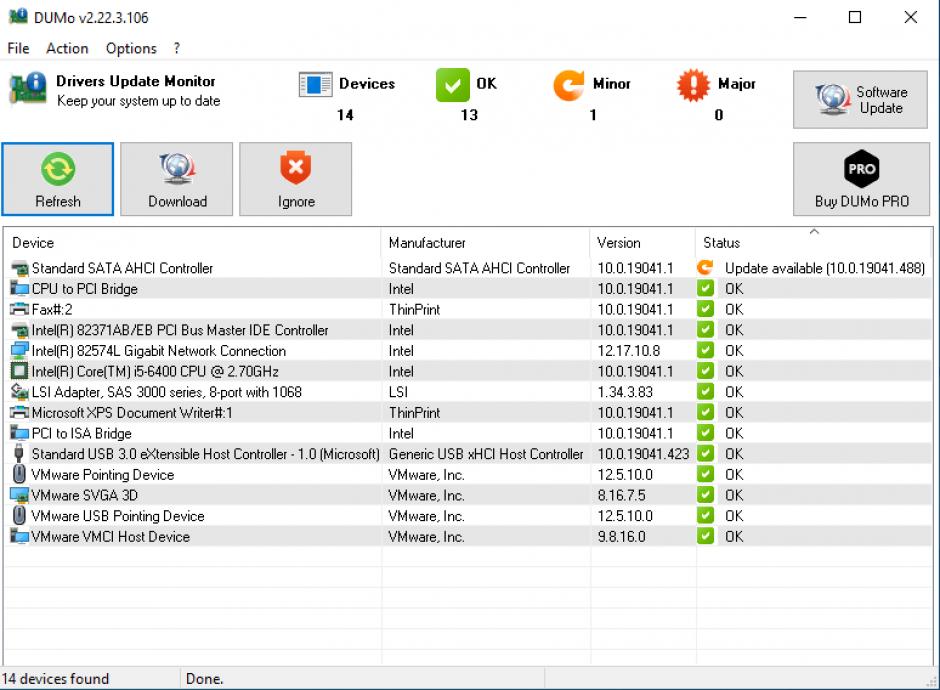Image resolution: width=940 pixels, height=690 pixels.
Task: Open the File menu
Action: click(x=18, y=48)
